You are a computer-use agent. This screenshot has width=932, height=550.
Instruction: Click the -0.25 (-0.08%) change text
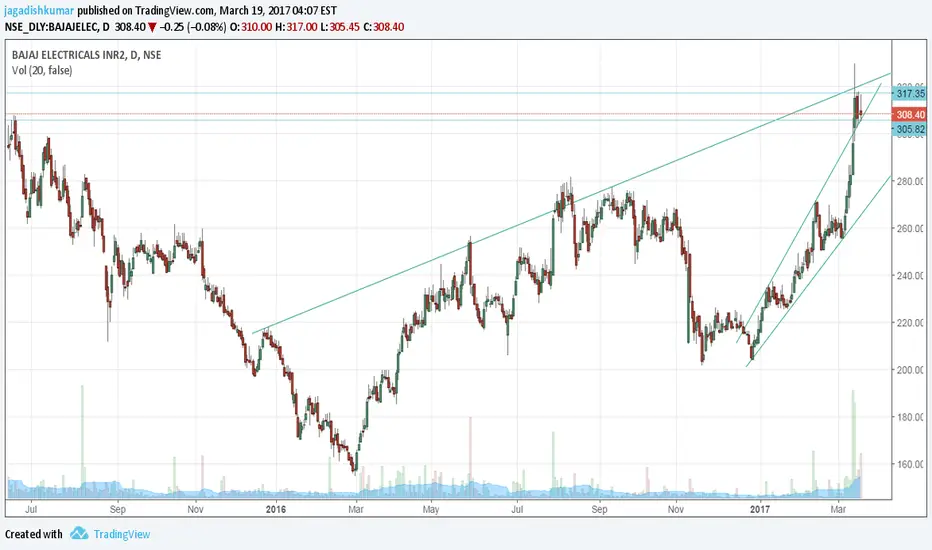(x=193, y=27)
